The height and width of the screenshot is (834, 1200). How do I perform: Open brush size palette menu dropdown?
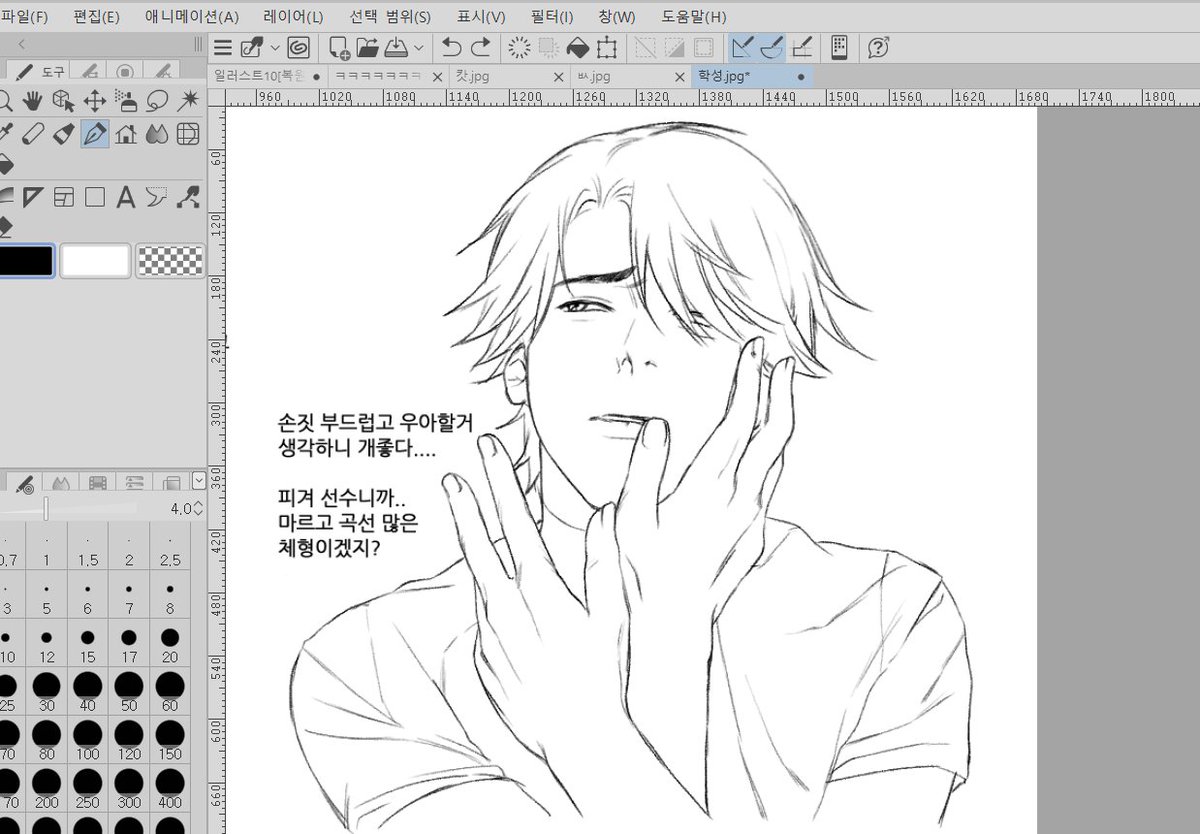tap(198, 482)
